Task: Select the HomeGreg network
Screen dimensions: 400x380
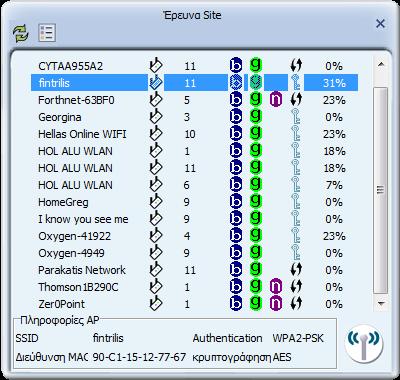Action: [x=195, y=202]
